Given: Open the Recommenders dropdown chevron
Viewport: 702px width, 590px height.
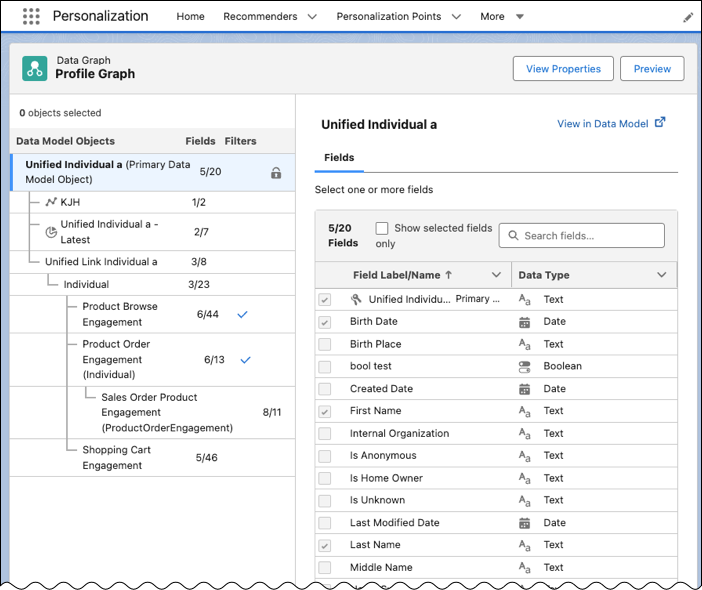Looking at the screenshot, I should (x=312, y=17).
